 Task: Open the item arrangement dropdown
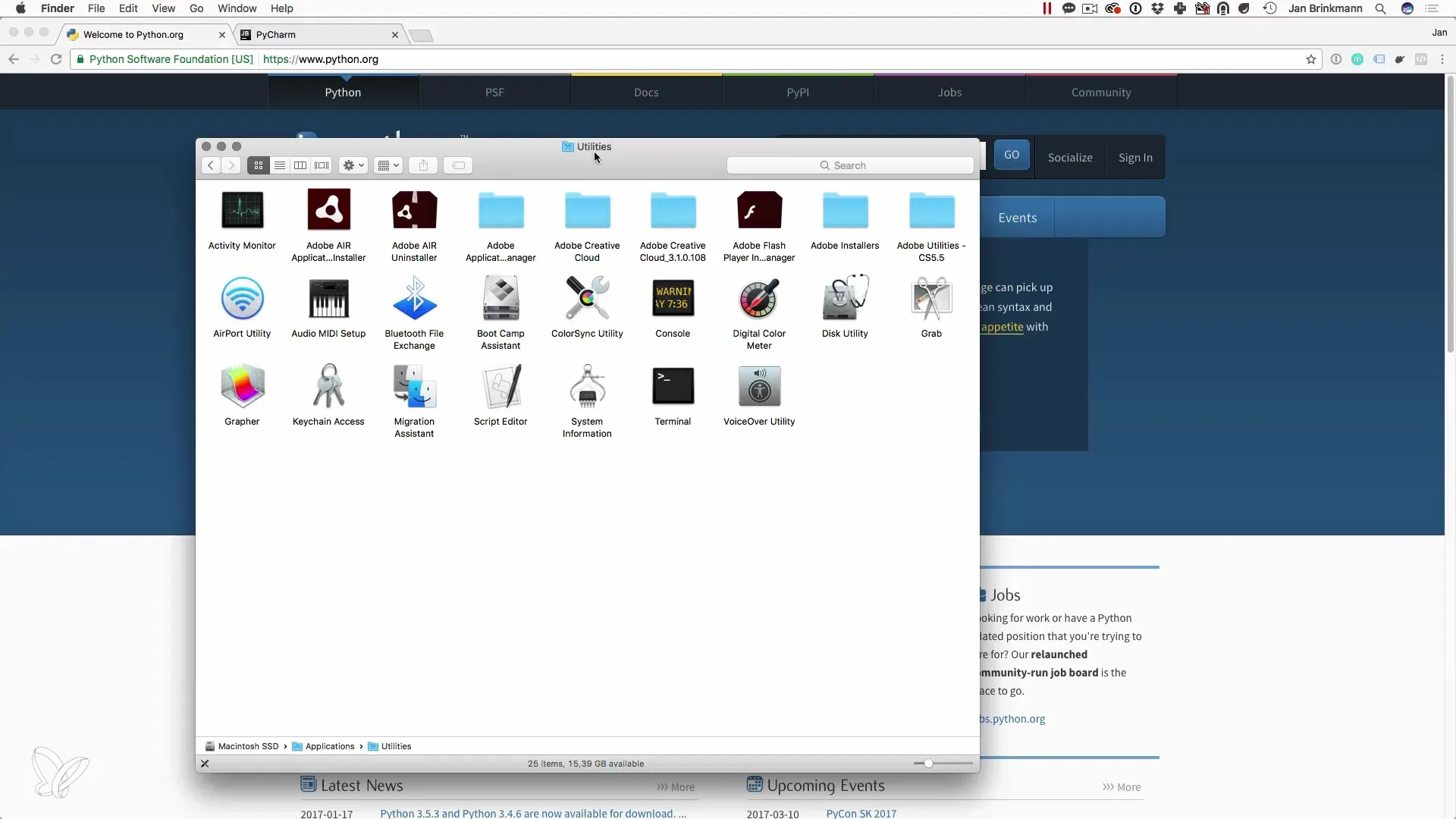point(388,165)
